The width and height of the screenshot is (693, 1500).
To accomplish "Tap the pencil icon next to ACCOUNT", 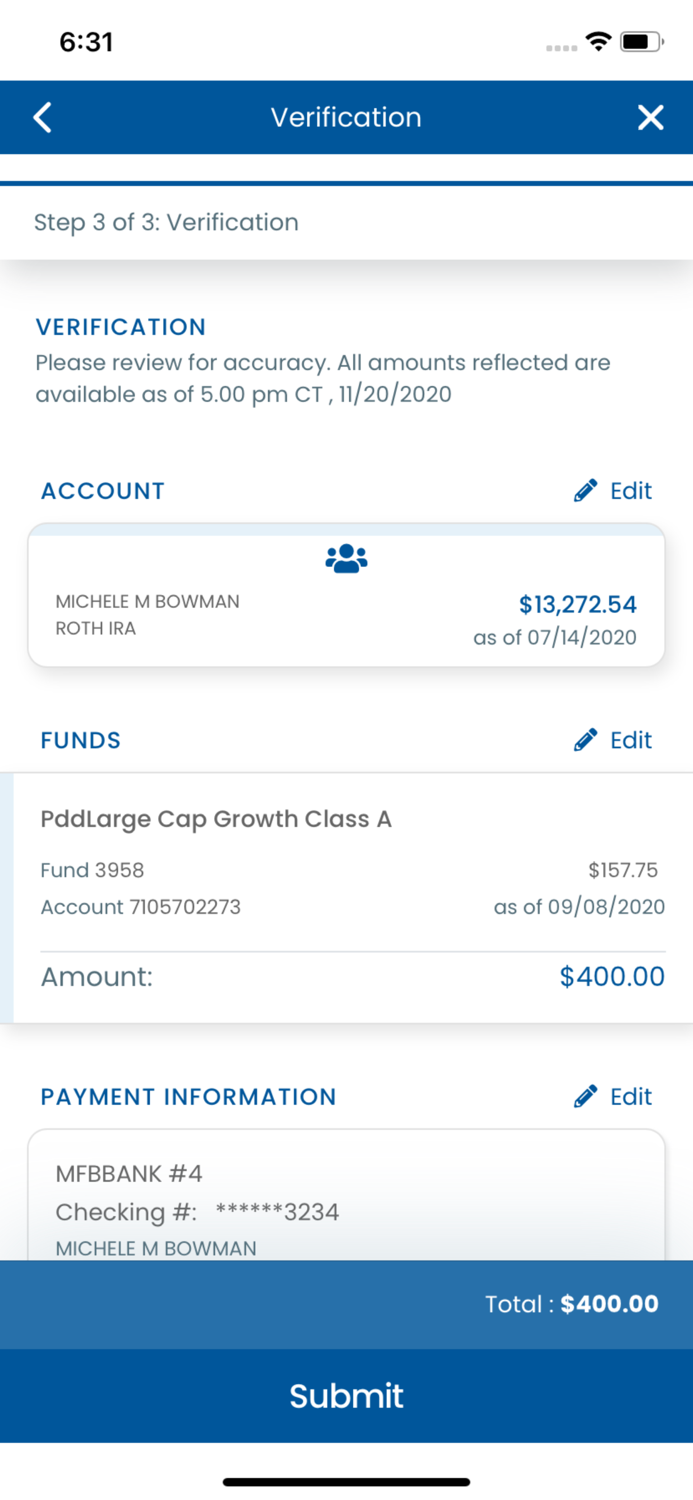I will pos(585,490).
